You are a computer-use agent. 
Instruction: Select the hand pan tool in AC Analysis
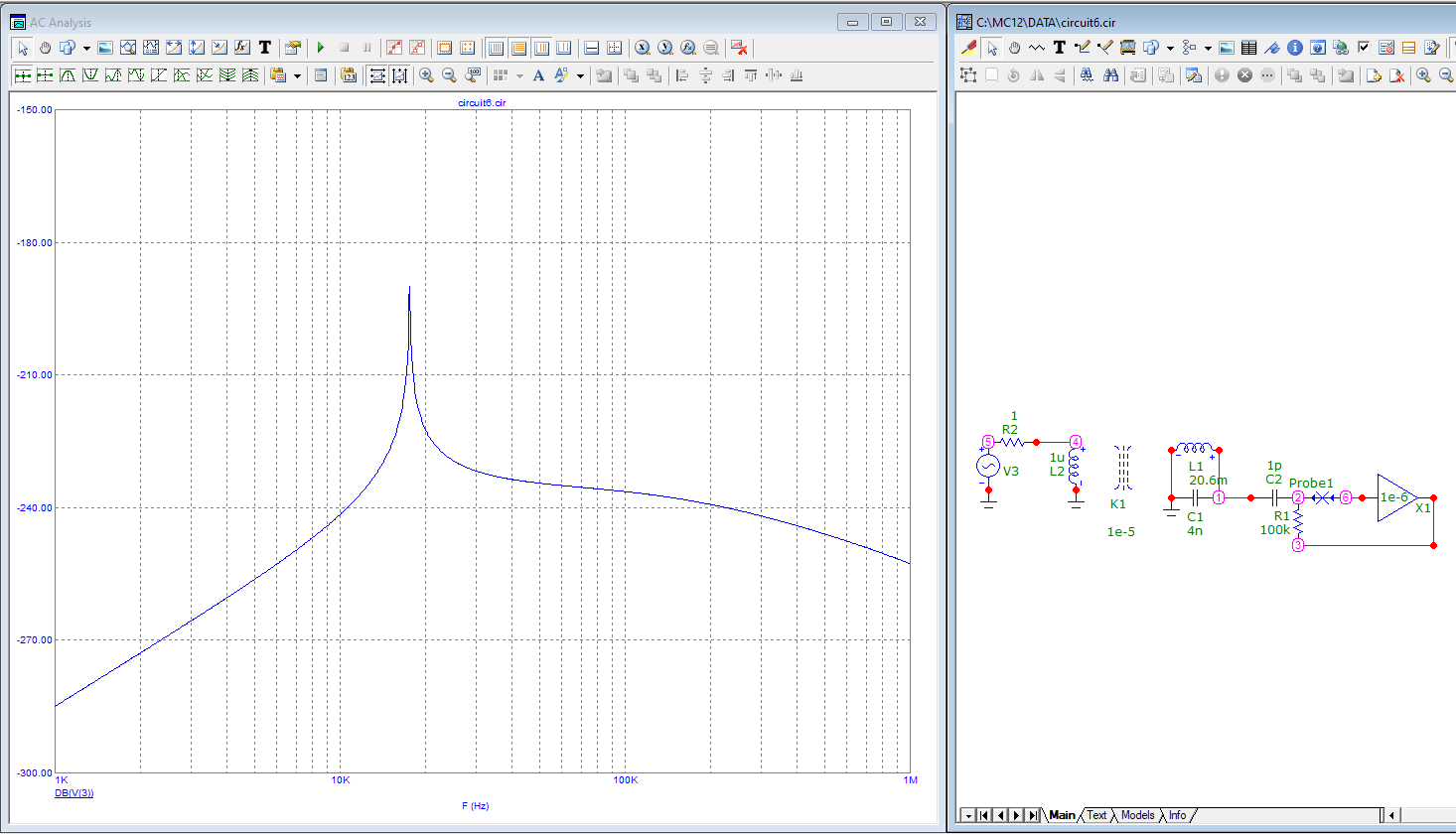pos(45,47)
